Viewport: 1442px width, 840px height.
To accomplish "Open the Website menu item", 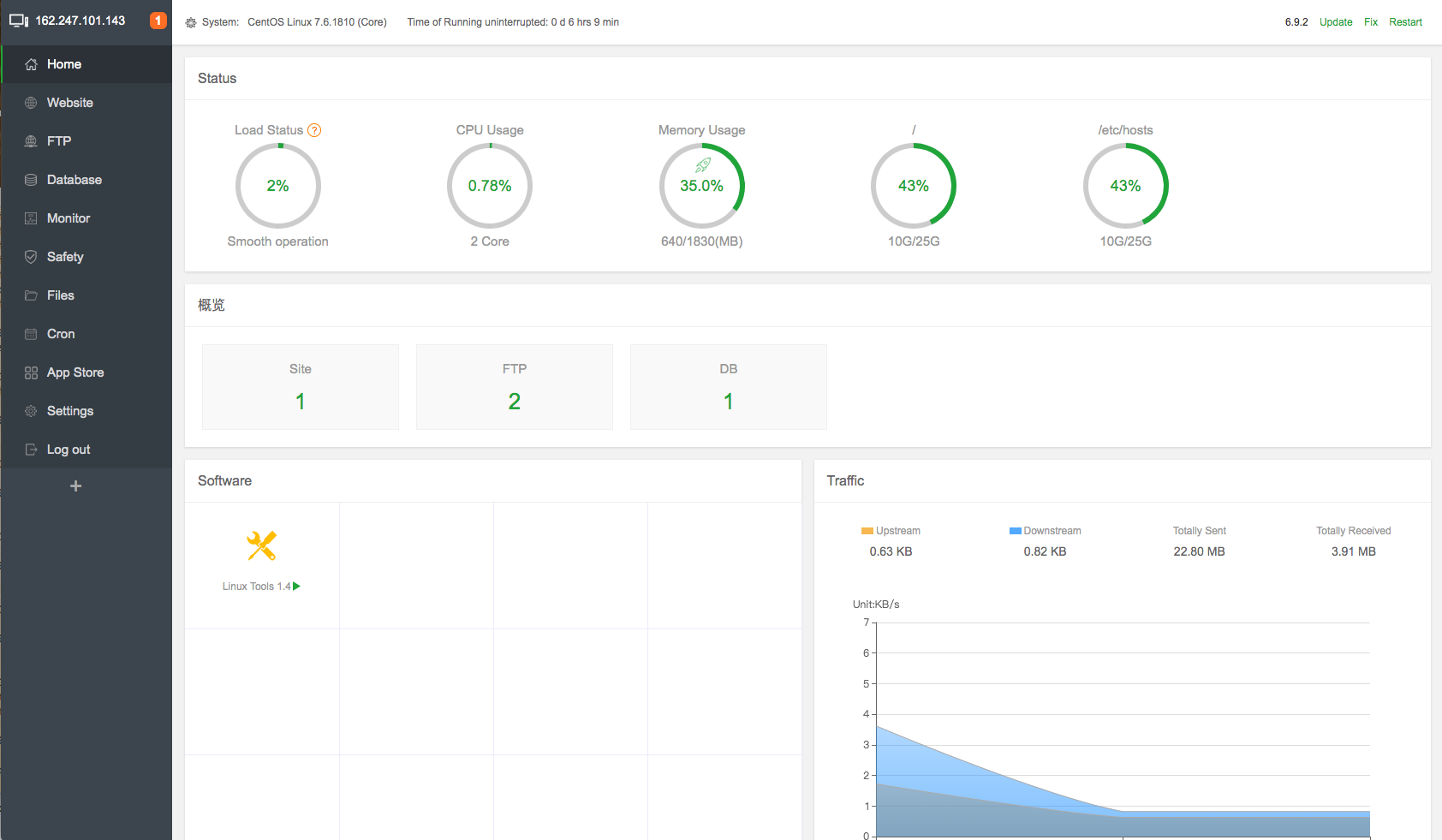I will [x=70, y=103].
